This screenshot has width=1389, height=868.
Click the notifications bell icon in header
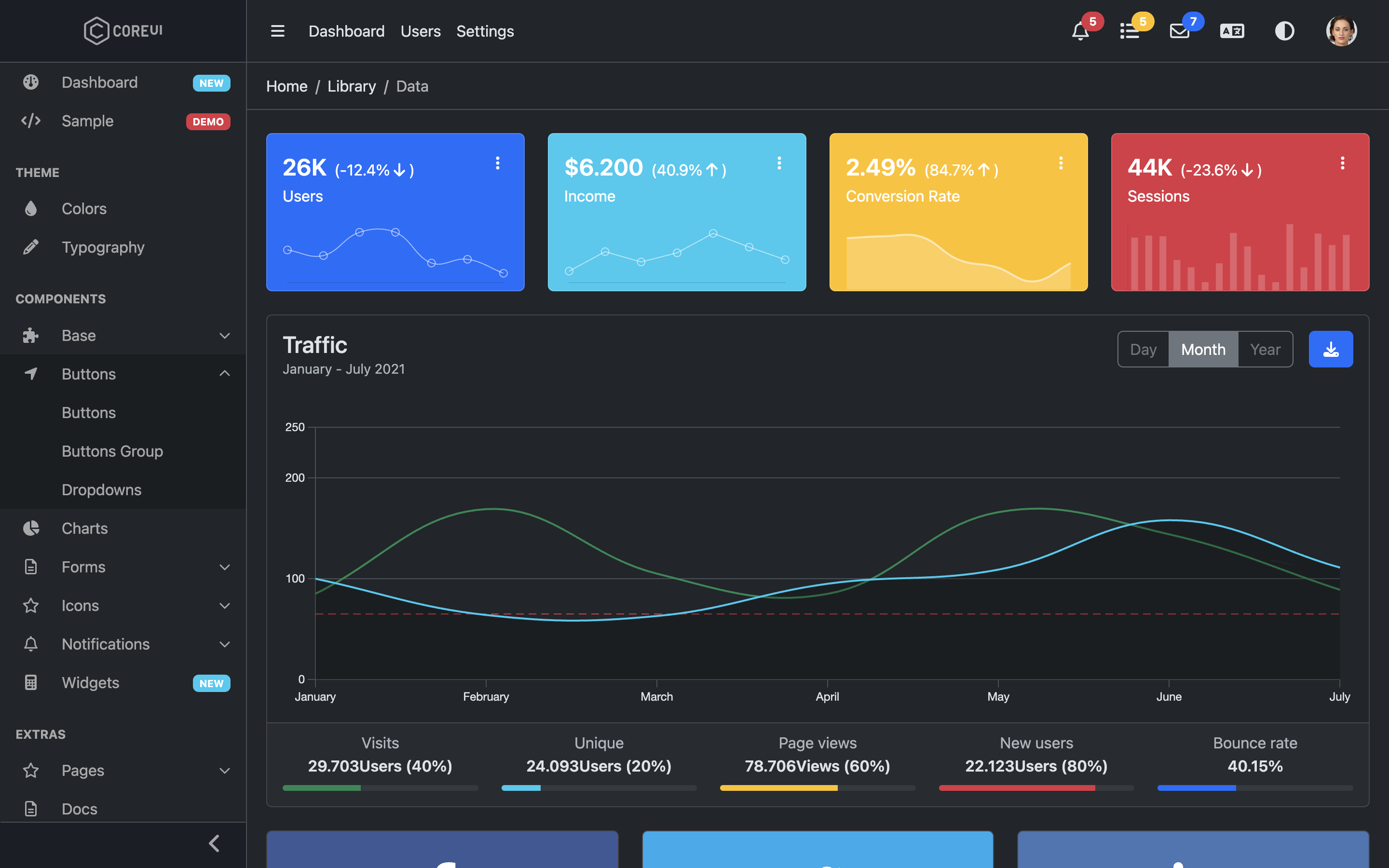pyautogui.click(x=1080, y=31)
